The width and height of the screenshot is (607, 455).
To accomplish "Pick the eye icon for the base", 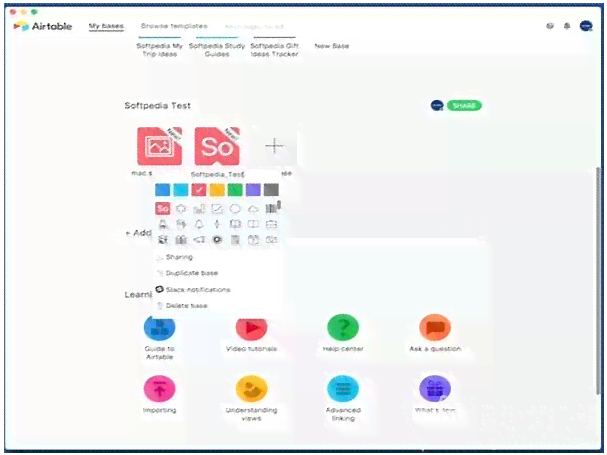I will point(217,240).
